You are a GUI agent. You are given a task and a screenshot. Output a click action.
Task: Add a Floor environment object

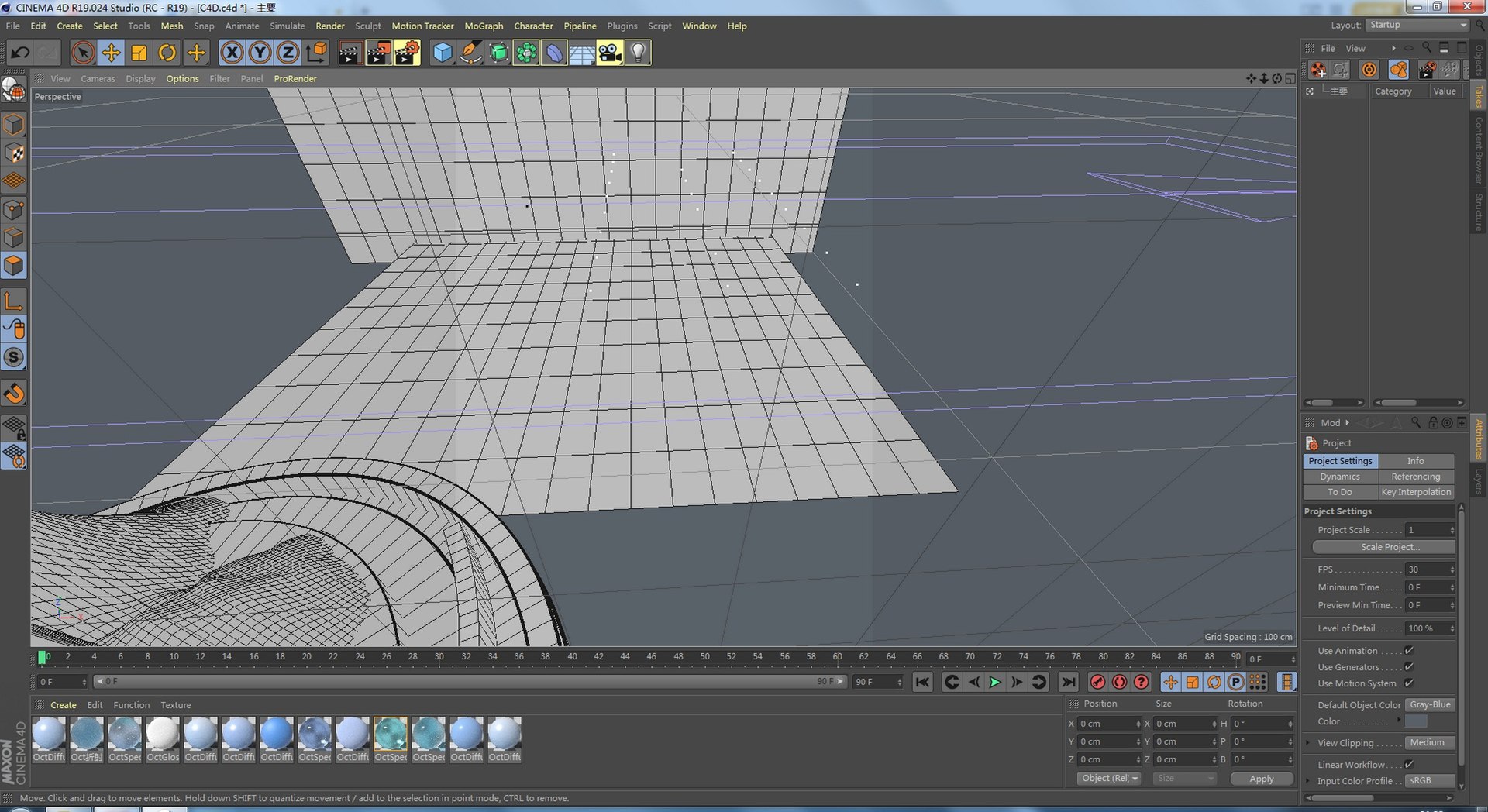[582, 53]
